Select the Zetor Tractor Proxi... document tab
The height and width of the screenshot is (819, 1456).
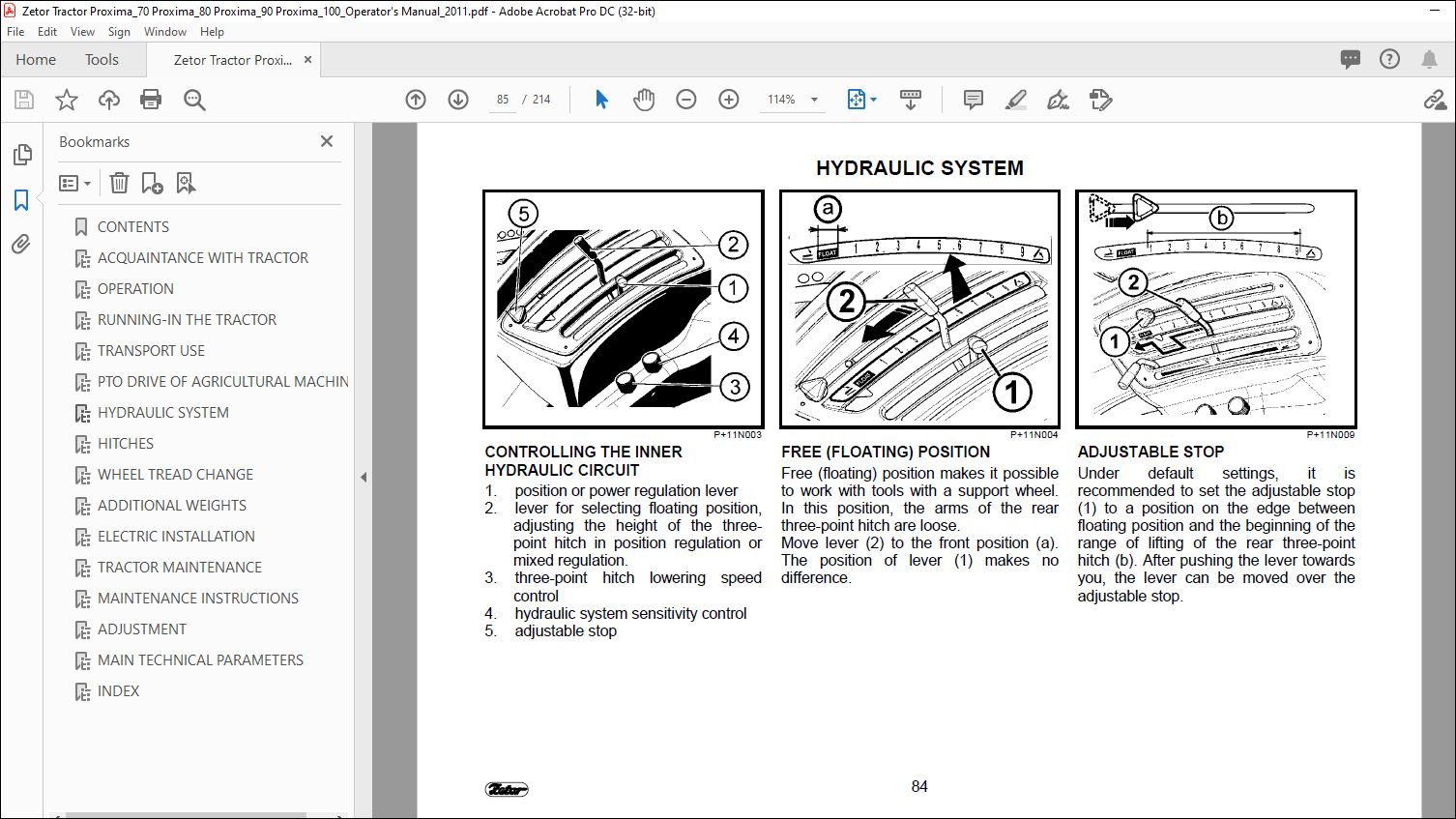pyautogui.click(x=232, y=59)
